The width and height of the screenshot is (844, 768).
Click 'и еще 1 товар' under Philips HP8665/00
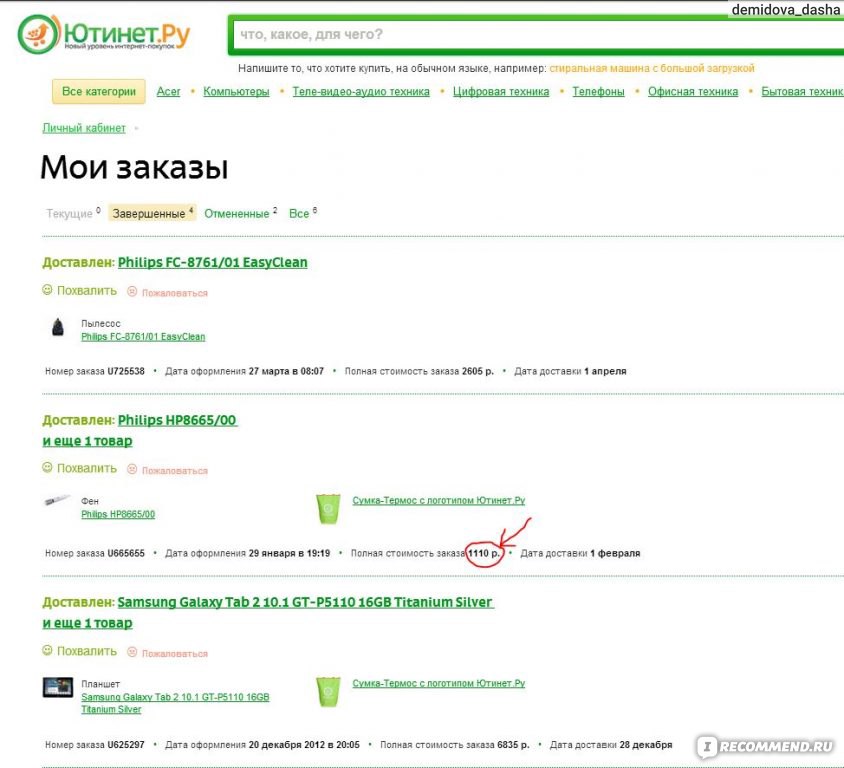coord(87,441)
